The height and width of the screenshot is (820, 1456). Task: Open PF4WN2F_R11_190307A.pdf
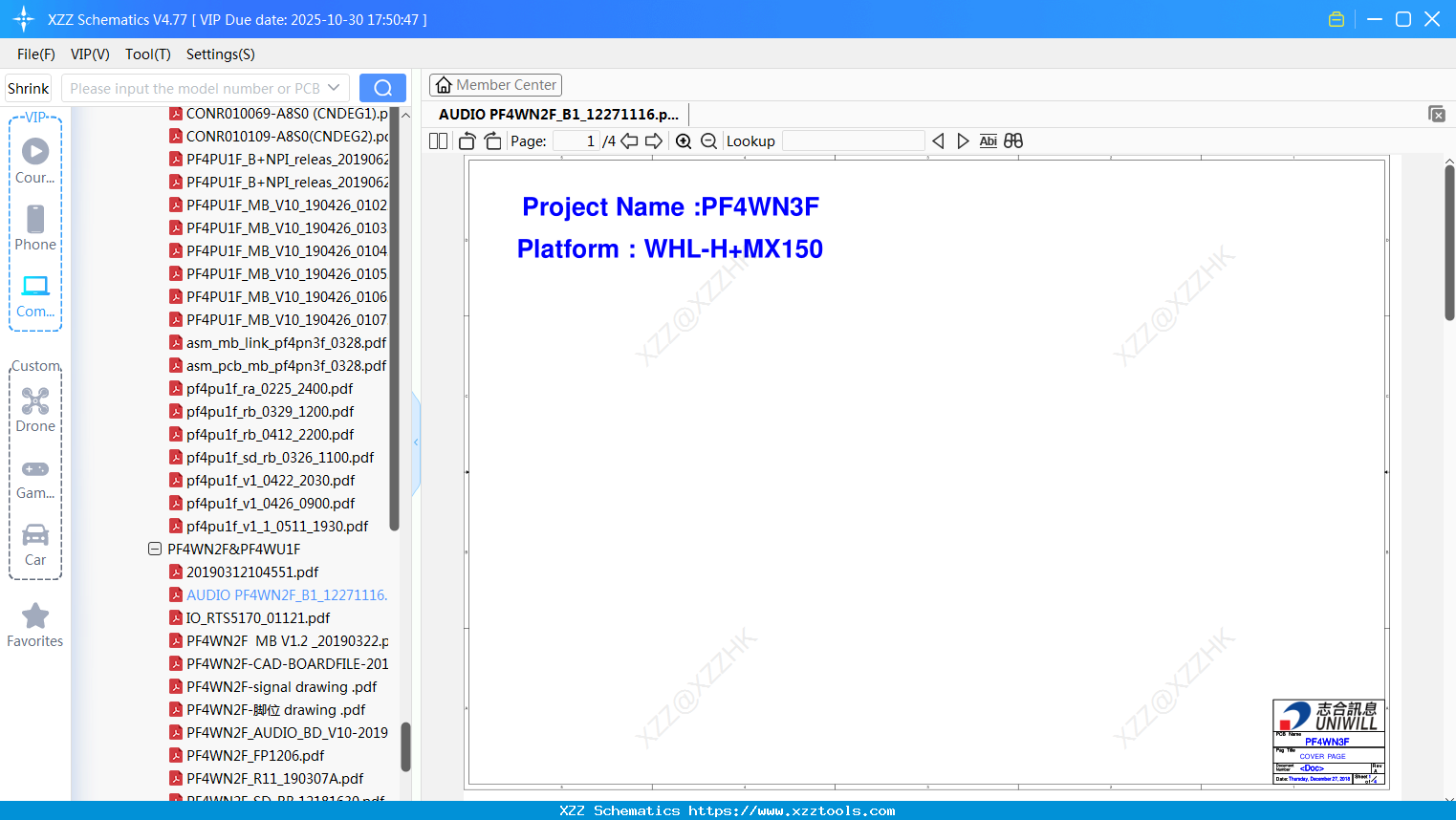click(x=267, y=779)
